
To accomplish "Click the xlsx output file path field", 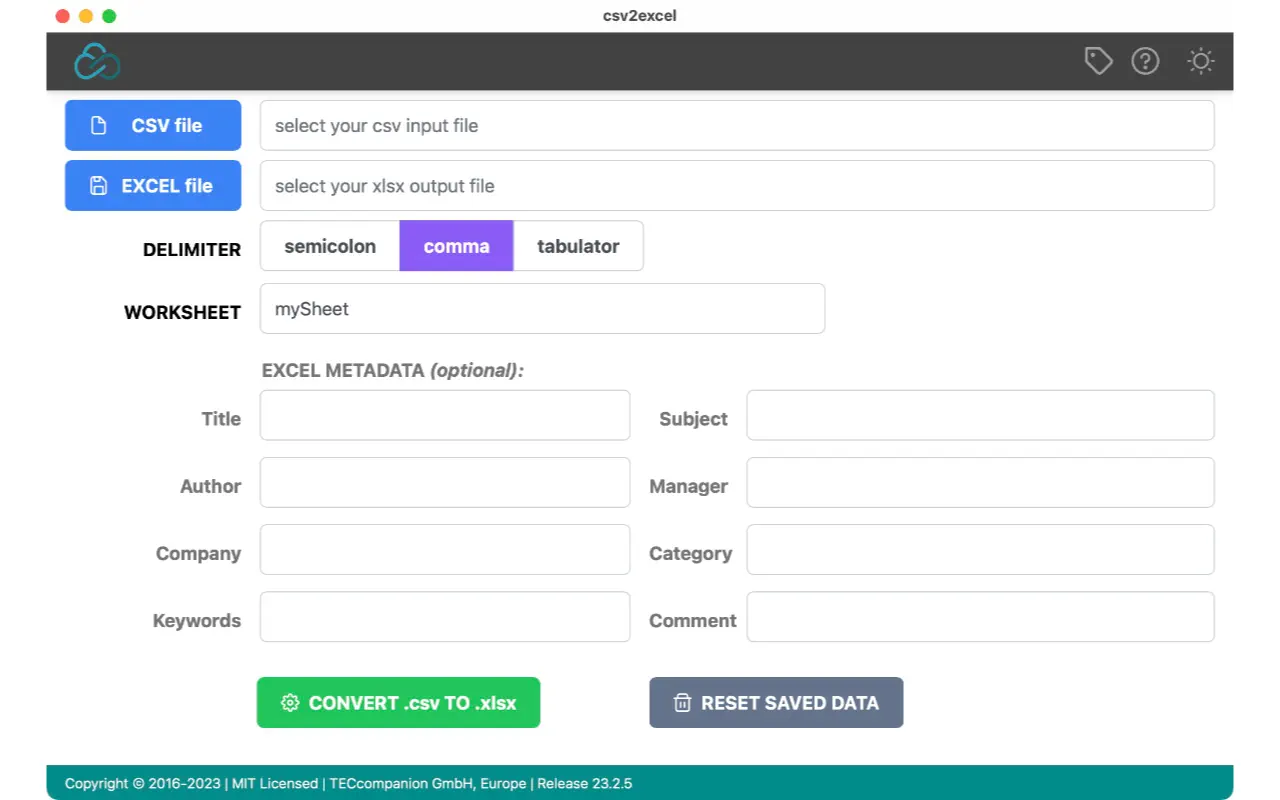I will pyautogui.click(x=736, y=185).
